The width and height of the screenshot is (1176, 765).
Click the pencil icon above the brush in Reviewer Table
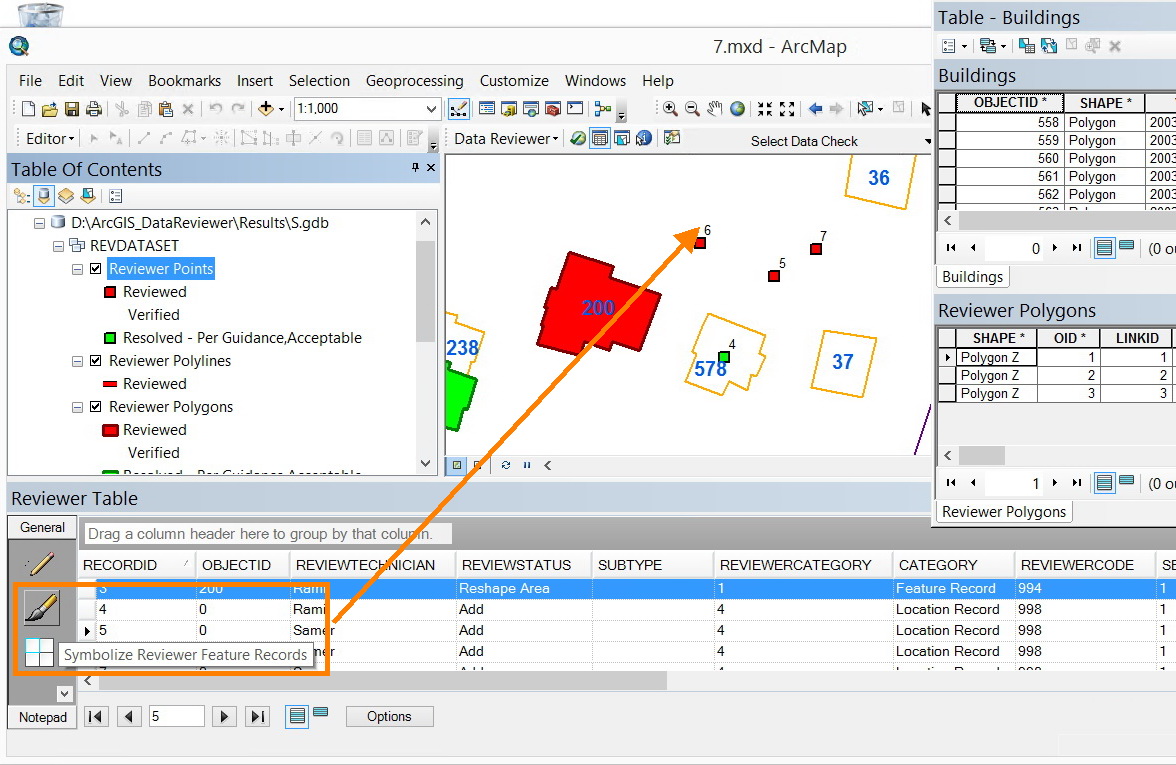click(x=39, y=563)
